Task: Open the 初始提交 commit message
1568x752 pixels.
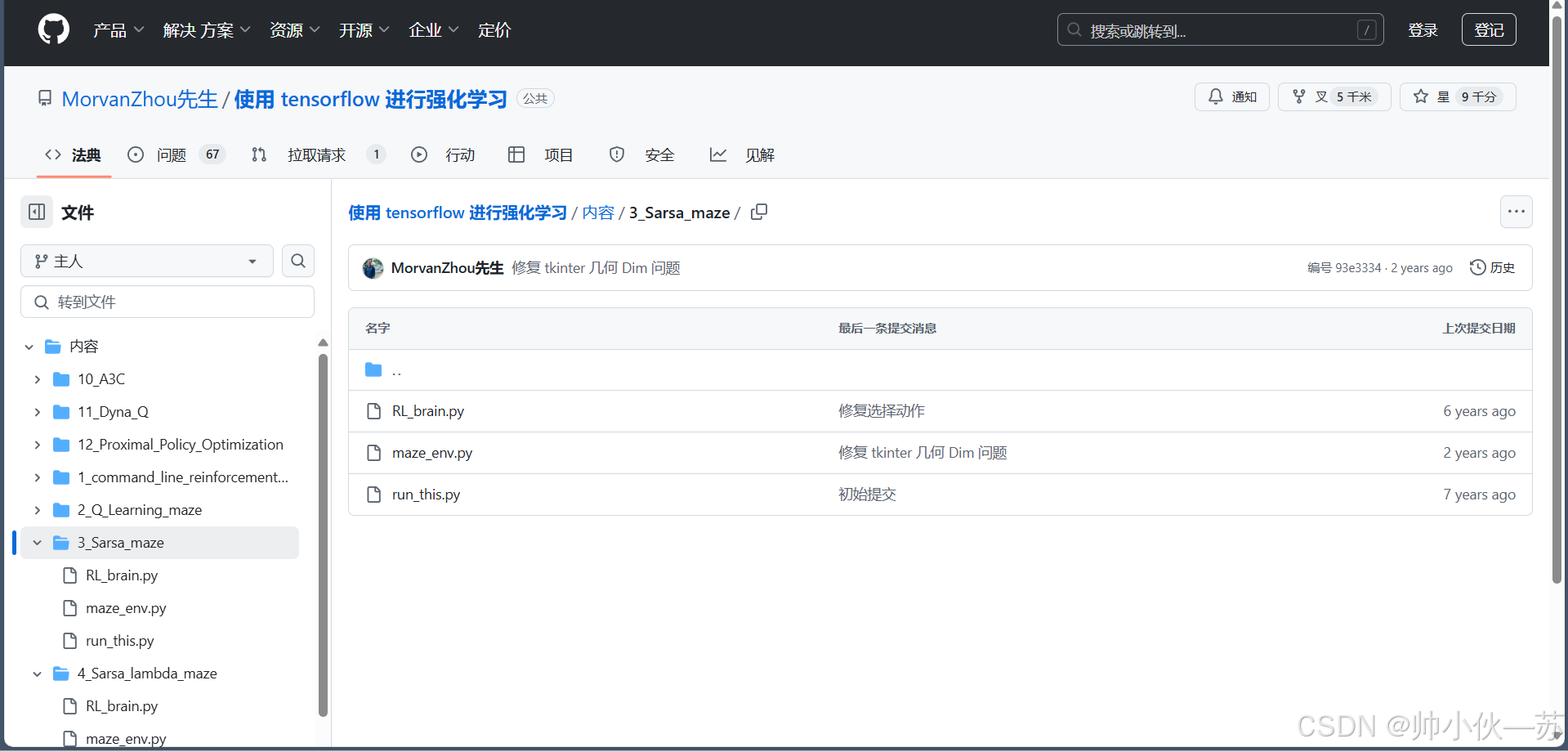Action: point(867,495)
